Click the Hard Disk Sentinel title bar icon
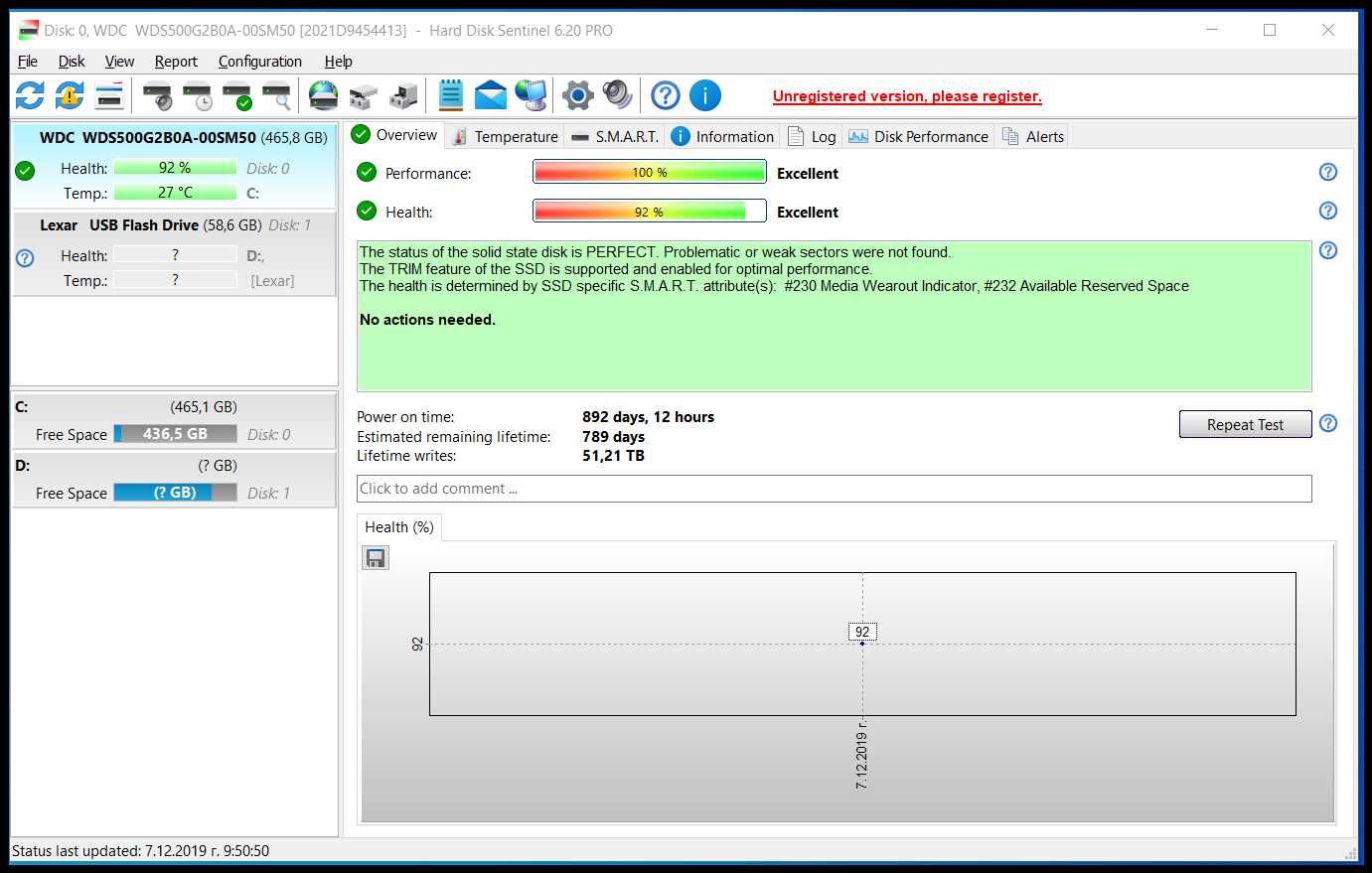 pyautogui.click(x=29, y=30)
